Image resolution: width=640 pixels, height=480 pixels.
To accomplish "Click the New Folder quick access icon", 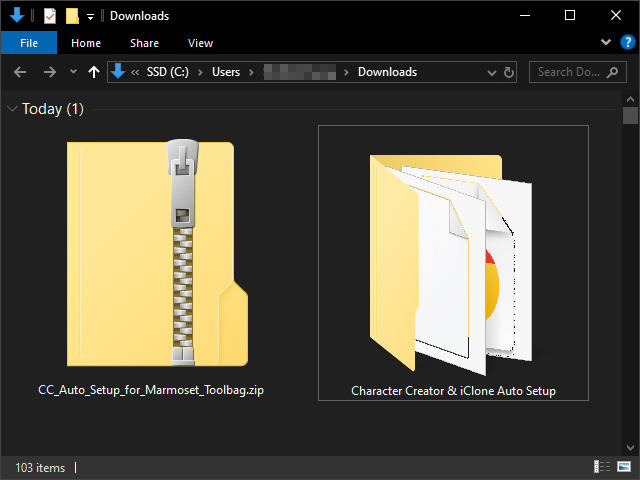I will click(72, 16).
